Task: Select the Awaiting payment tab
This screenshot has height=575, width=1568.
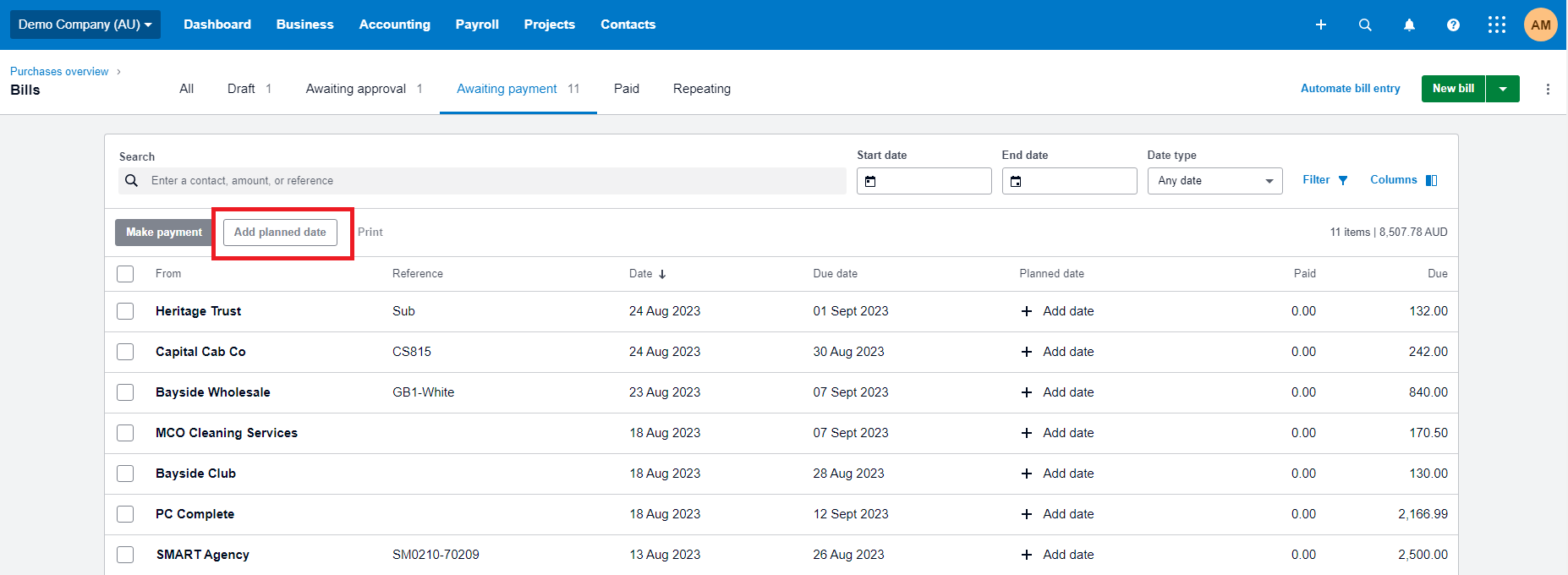Action: pos(518,89)
